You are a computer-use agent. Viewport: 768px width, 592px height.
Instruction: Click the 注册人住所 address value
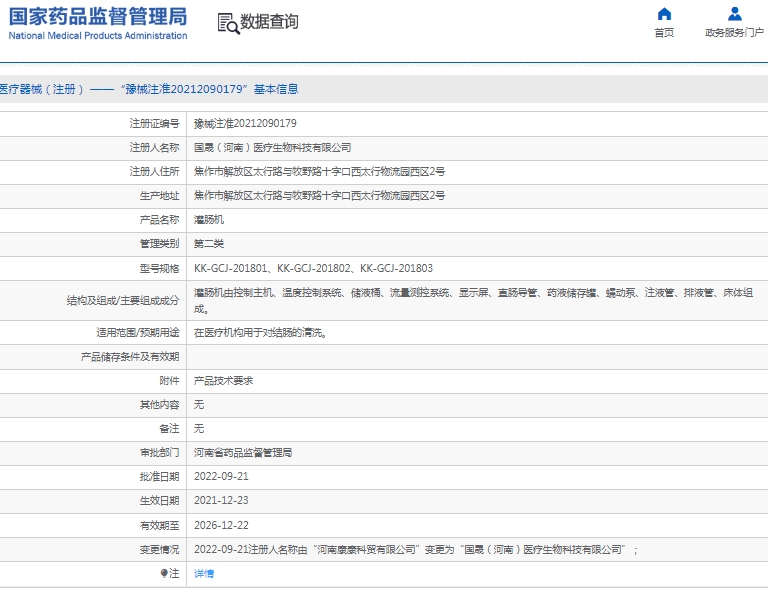(x=319, y=171)
